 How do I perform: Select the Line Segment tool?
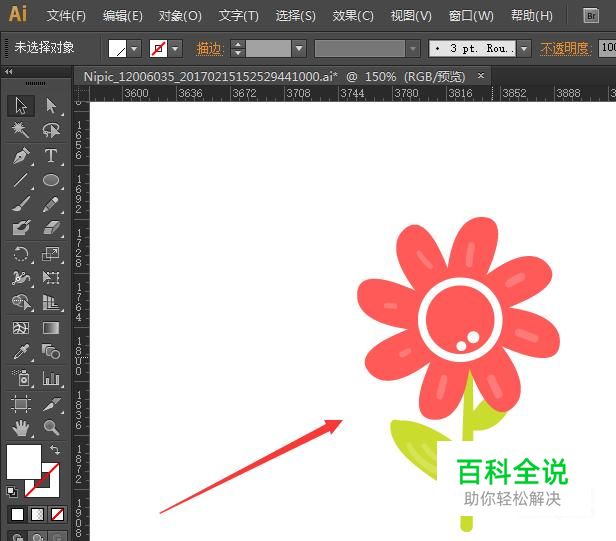21,180
